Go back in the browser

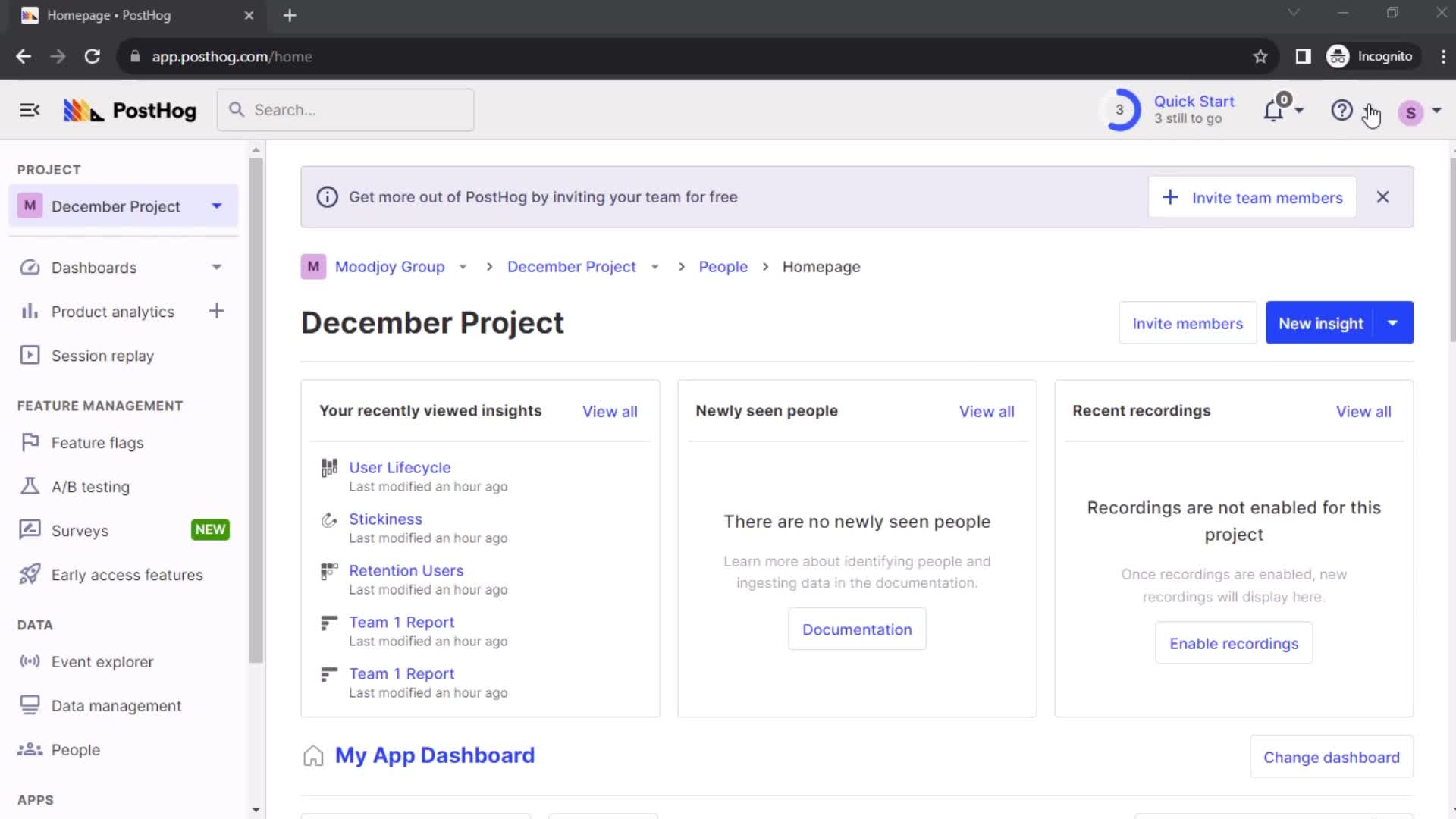pos(24,56)
